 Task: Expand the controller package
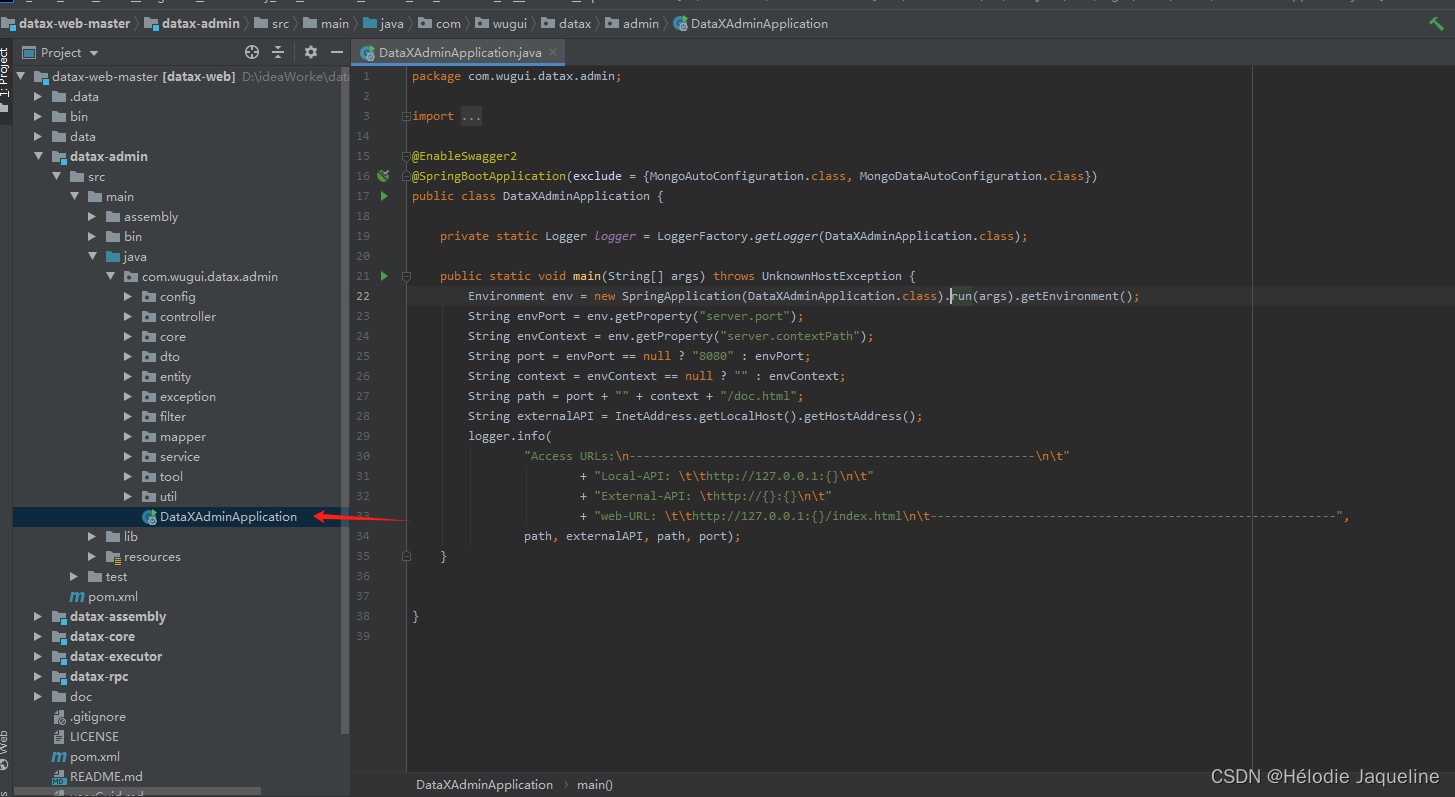pyautogui.click(x=128, y=317)
